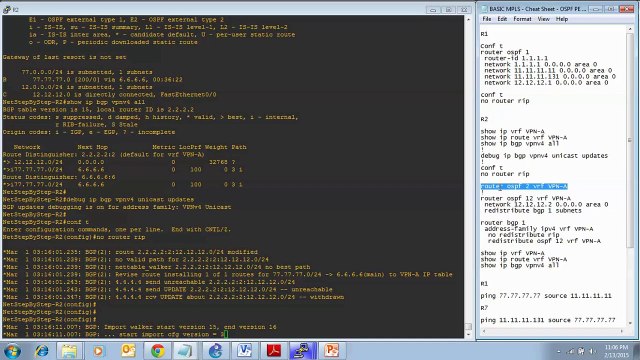Viewport: 640px width, 360px height.
Task: Switch to the PuTTY terminal taskbar icon
Action: (302, 351)
